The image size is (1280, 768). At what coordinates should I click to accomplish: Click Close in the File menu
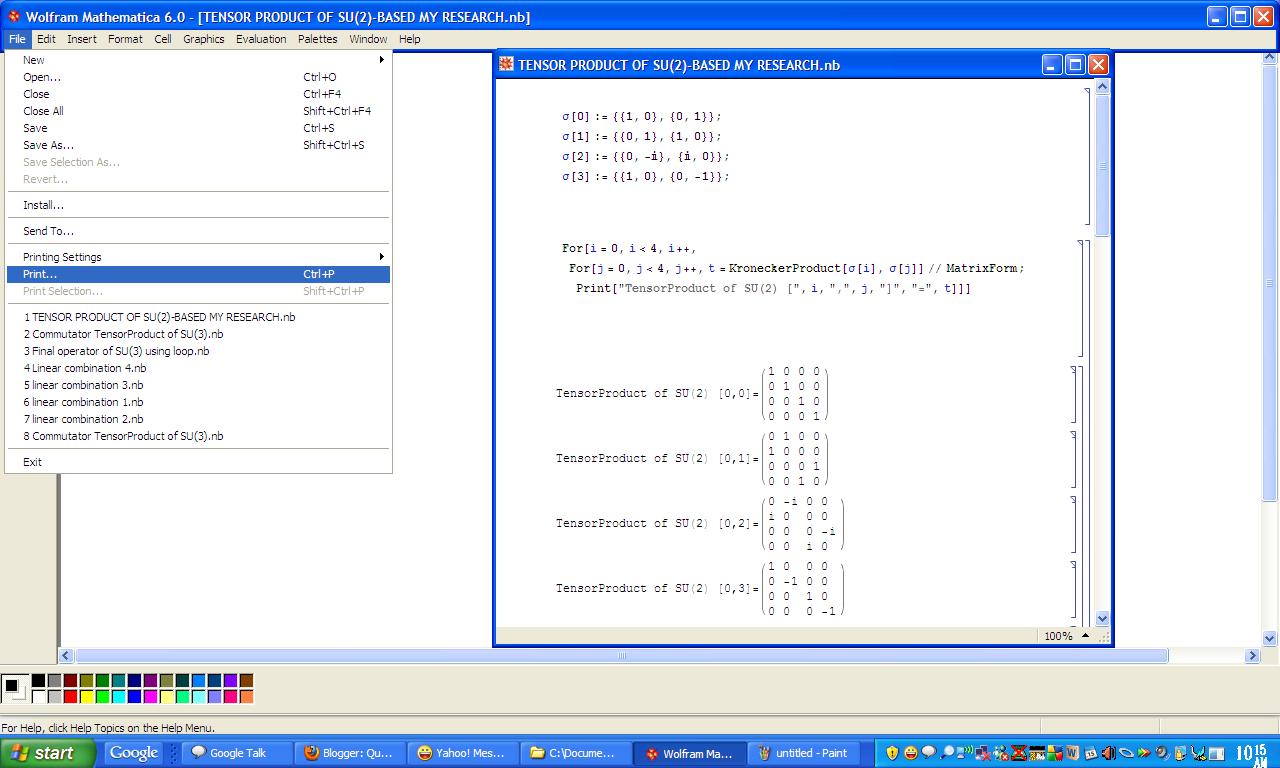click(x=198, y=94)
